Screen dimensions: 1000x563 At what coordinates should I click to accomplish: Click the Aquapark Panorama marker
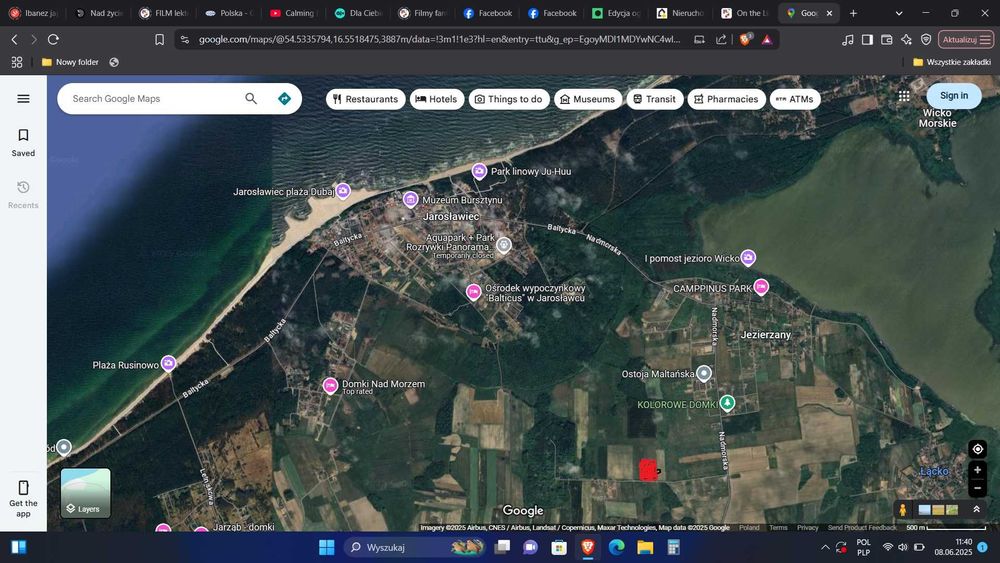tap(504, 245)
